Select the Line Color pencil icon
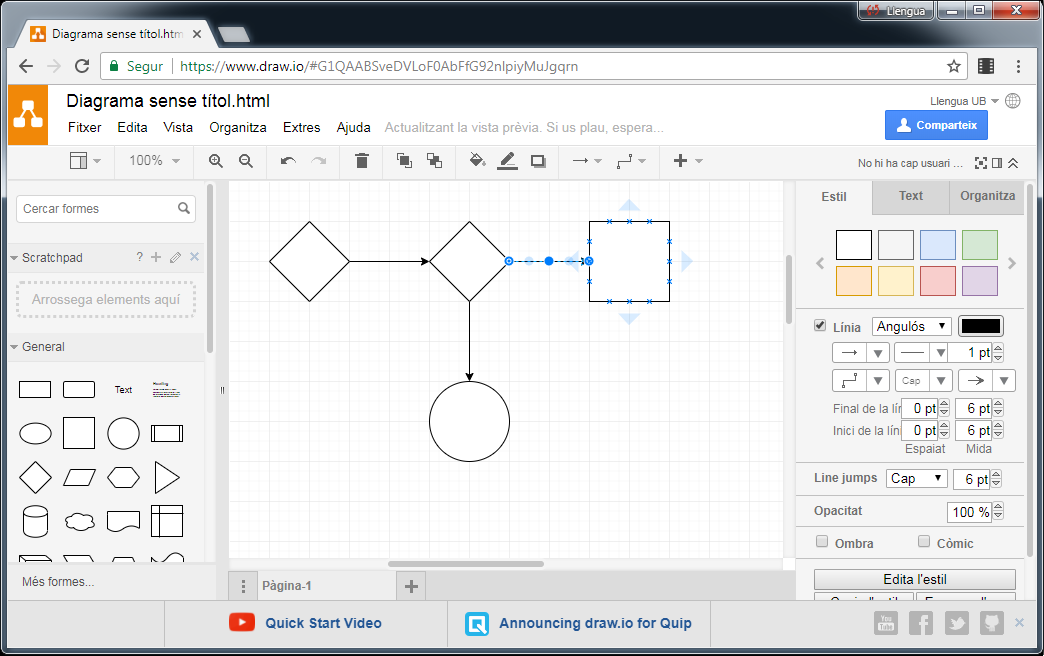 point(507,161)
